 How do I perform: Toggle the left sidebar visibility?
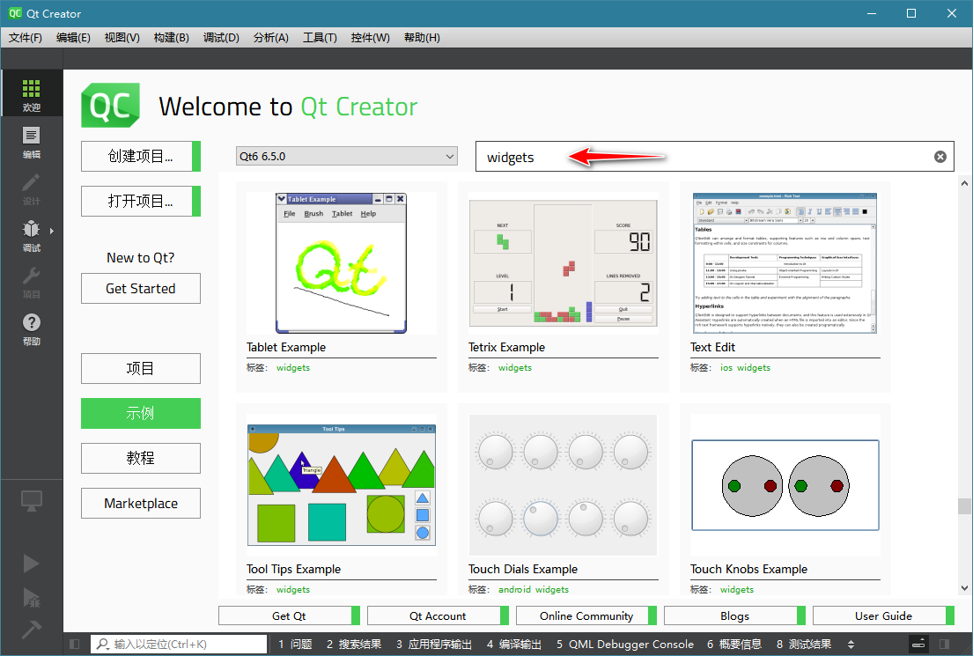(x=75, y=644)
